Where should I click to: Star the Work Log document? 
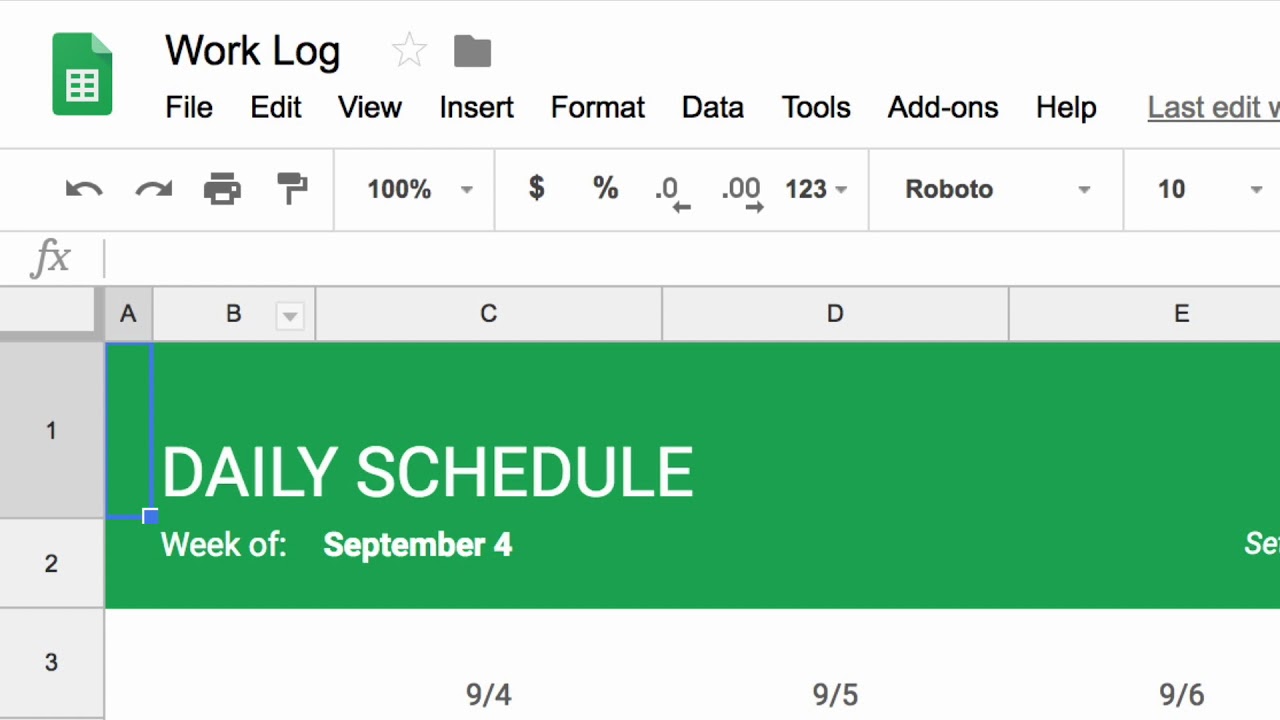(409, 51)
